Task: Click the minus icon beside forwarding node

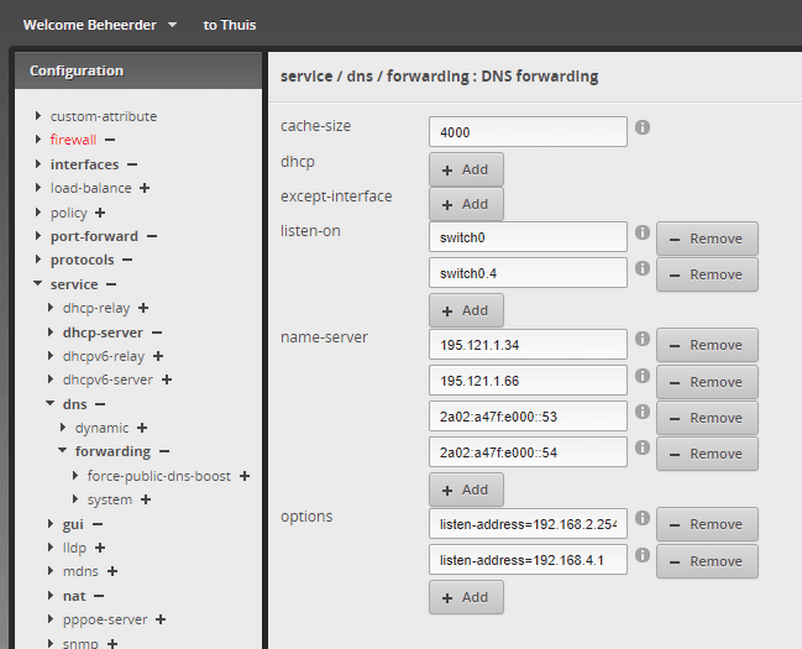Action: tap(164, 452)
